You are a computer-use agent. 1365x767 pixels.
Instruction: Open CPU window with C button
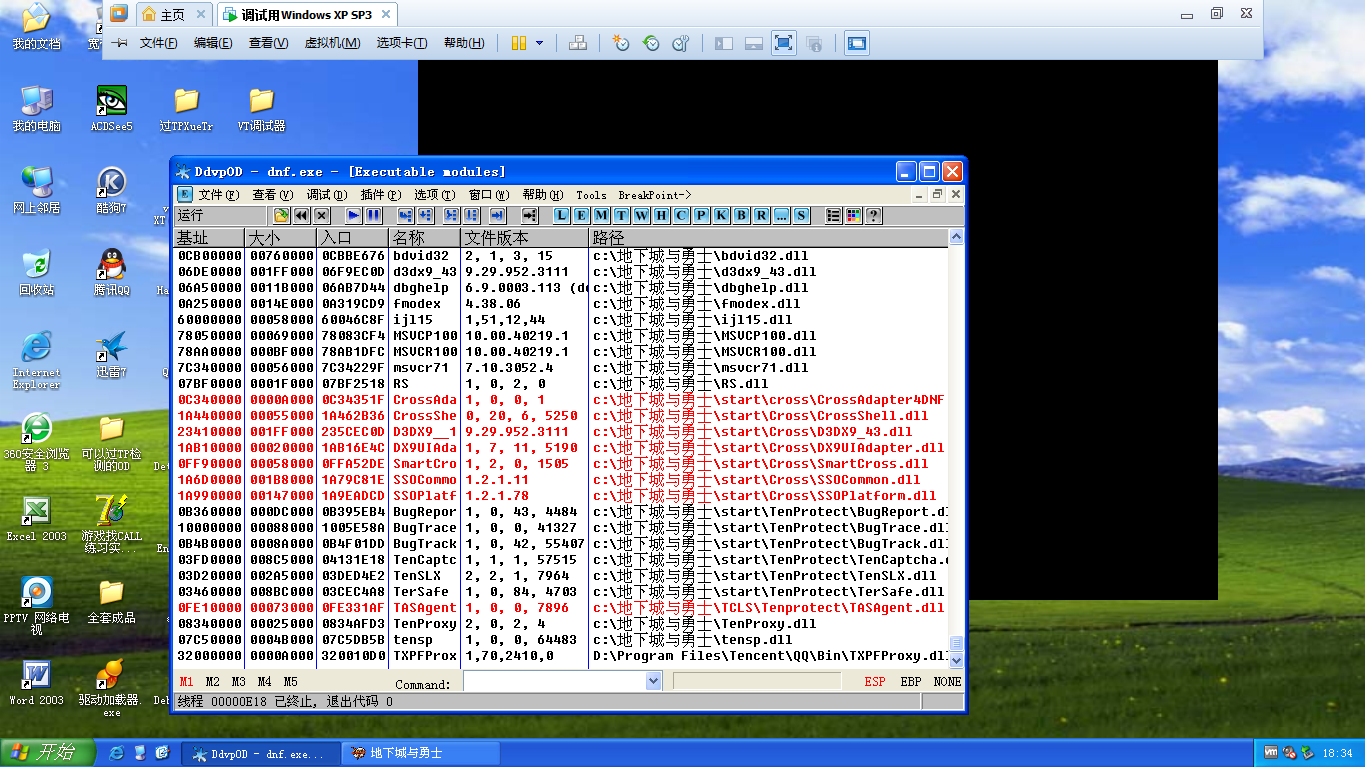(x=681, y=215)
